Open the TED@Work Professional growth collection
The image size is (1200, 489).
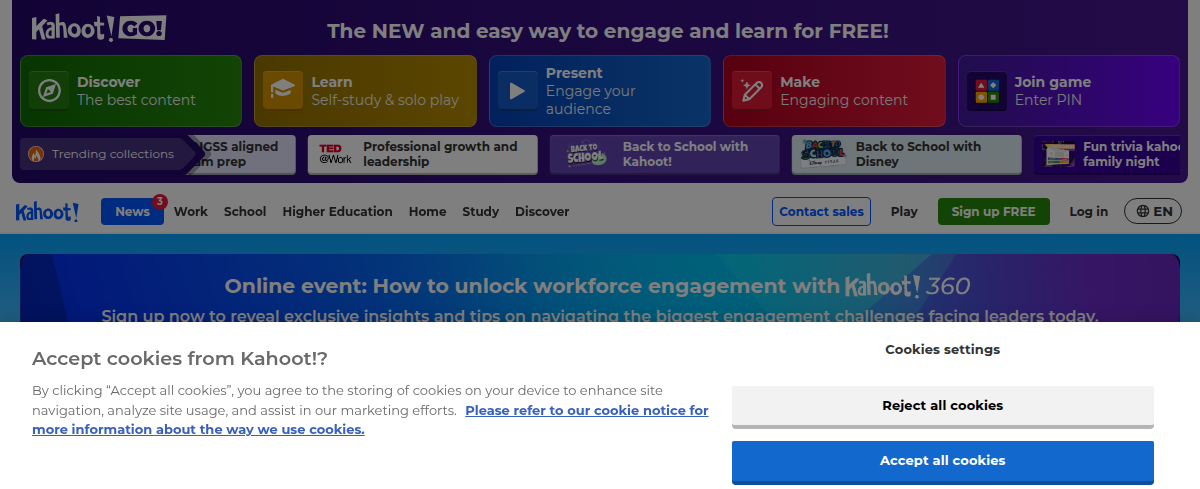tap(422, 154)
